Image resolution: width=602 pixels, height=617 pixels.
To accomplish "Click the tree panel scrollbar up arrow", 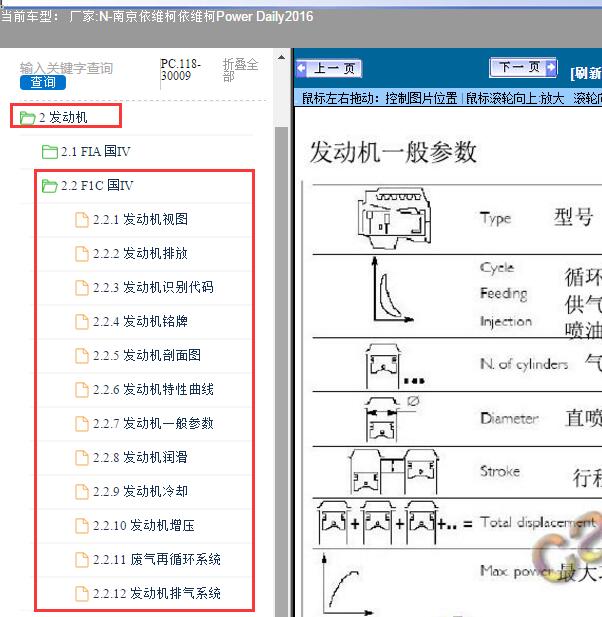I will point(281,57).
